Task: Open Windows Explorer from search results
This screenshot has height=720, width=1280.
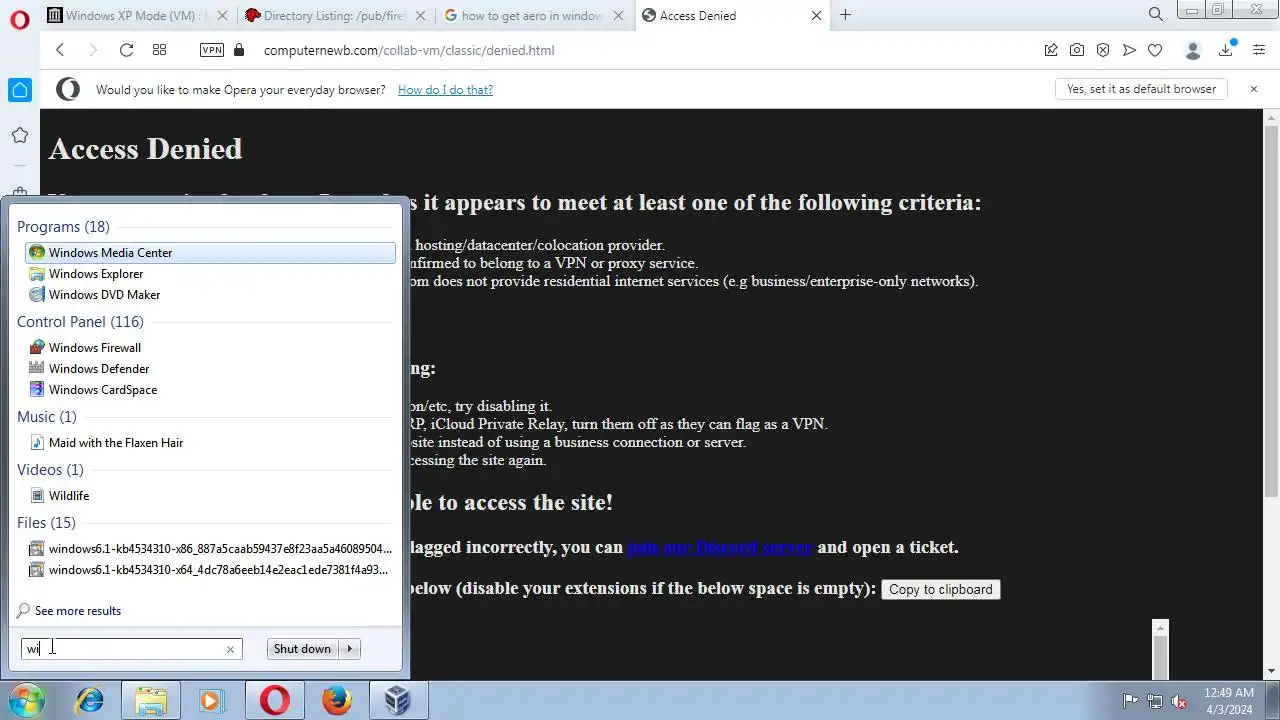Action: click(x=210, y=274)
